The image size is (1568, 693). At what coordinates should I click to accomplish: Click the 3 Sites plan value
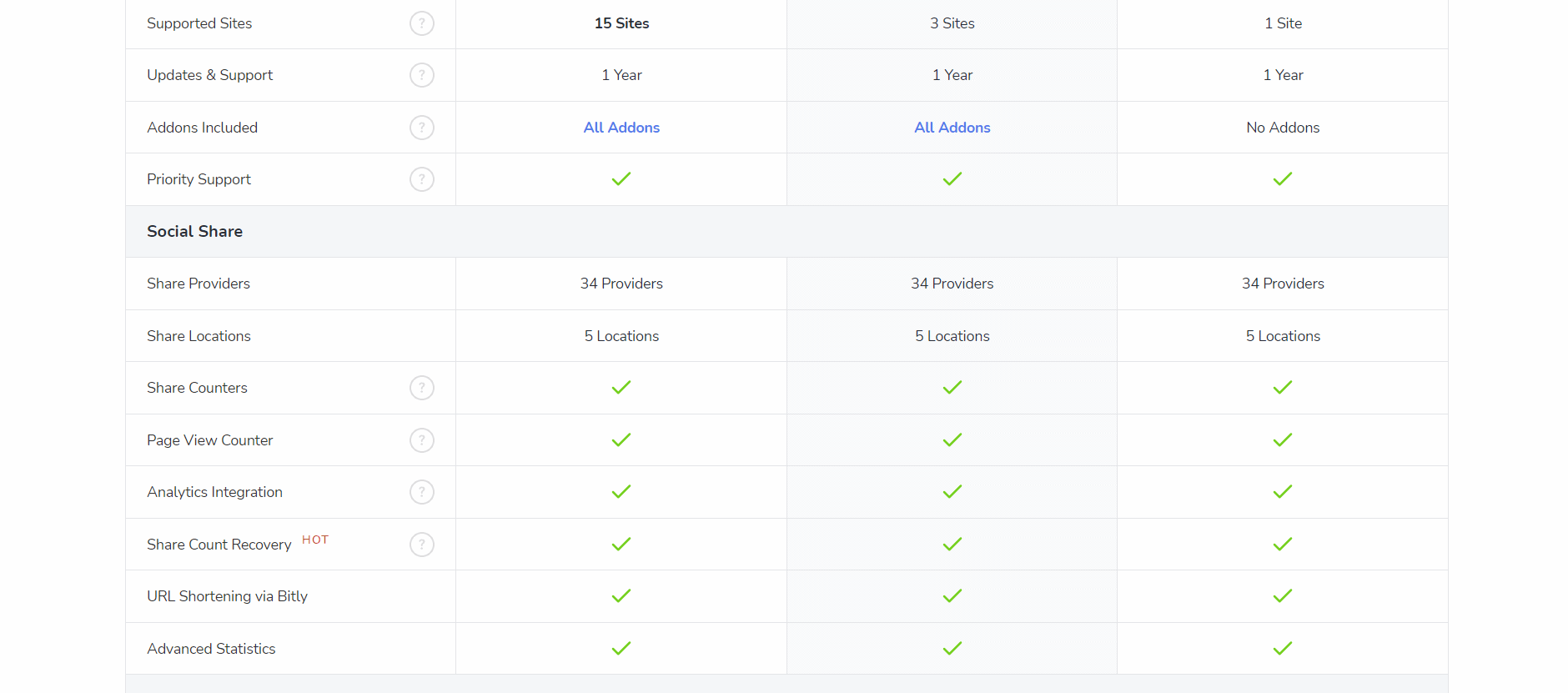(x=952, y=23)
